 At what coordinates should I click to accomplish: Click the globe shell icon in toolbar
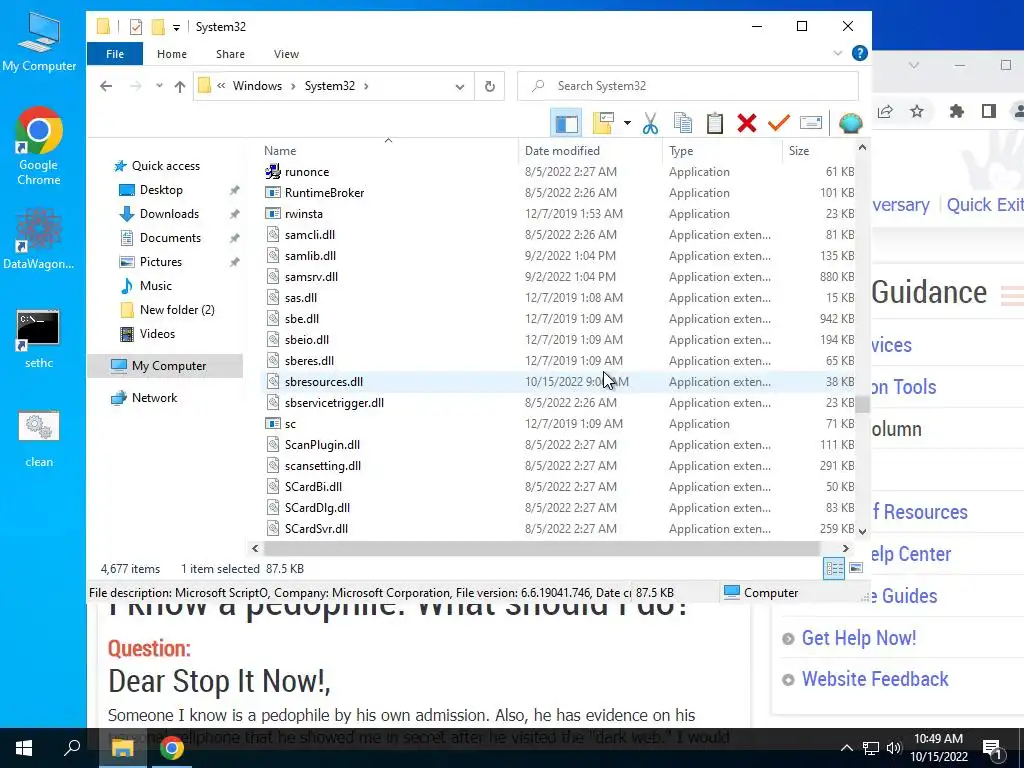850,123
